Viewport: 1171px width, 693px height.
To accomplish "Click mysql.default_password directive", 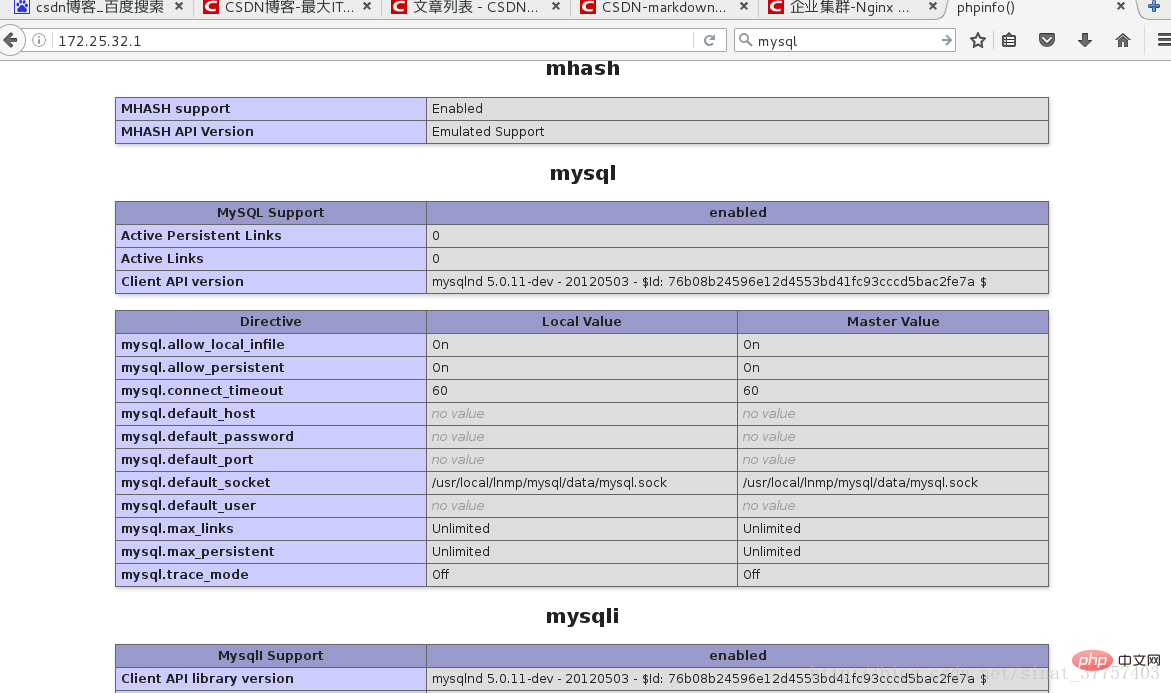I will (207, 437).
